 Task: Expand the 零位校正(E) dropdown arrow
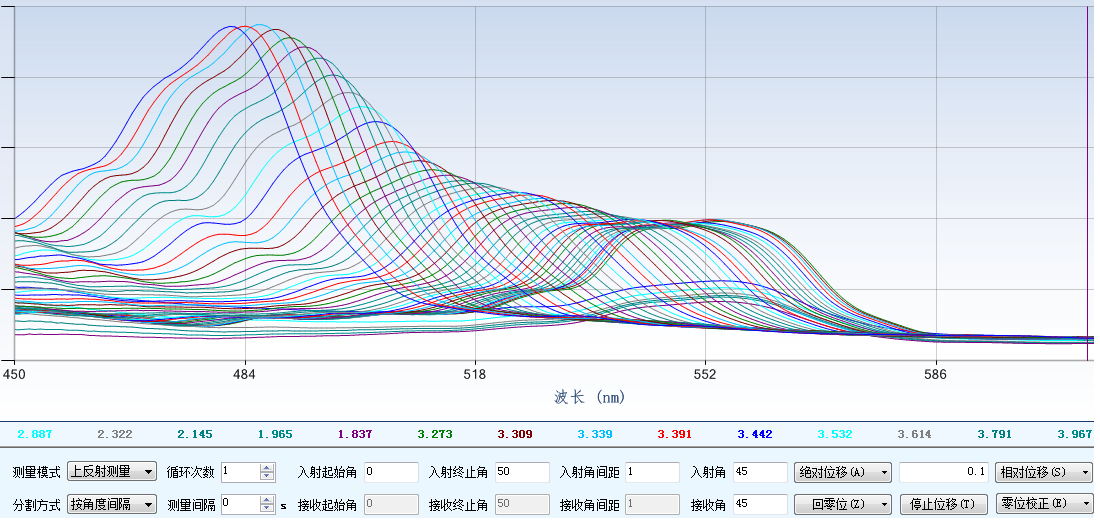coord(1087,504)
